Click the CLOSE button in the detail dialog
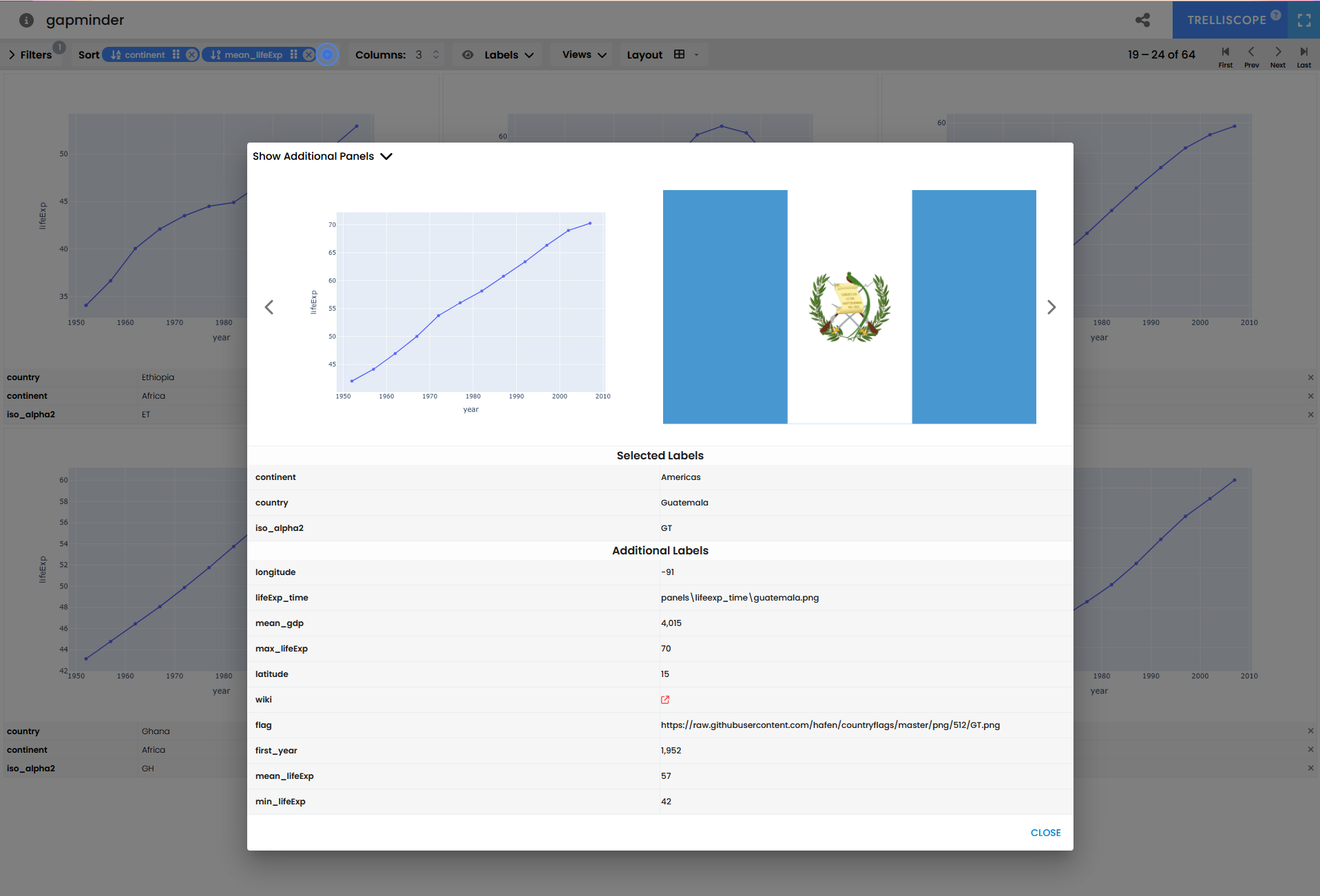This screenshot has height=896, width=1320. pyautogui.click(x=1045, y=833)
